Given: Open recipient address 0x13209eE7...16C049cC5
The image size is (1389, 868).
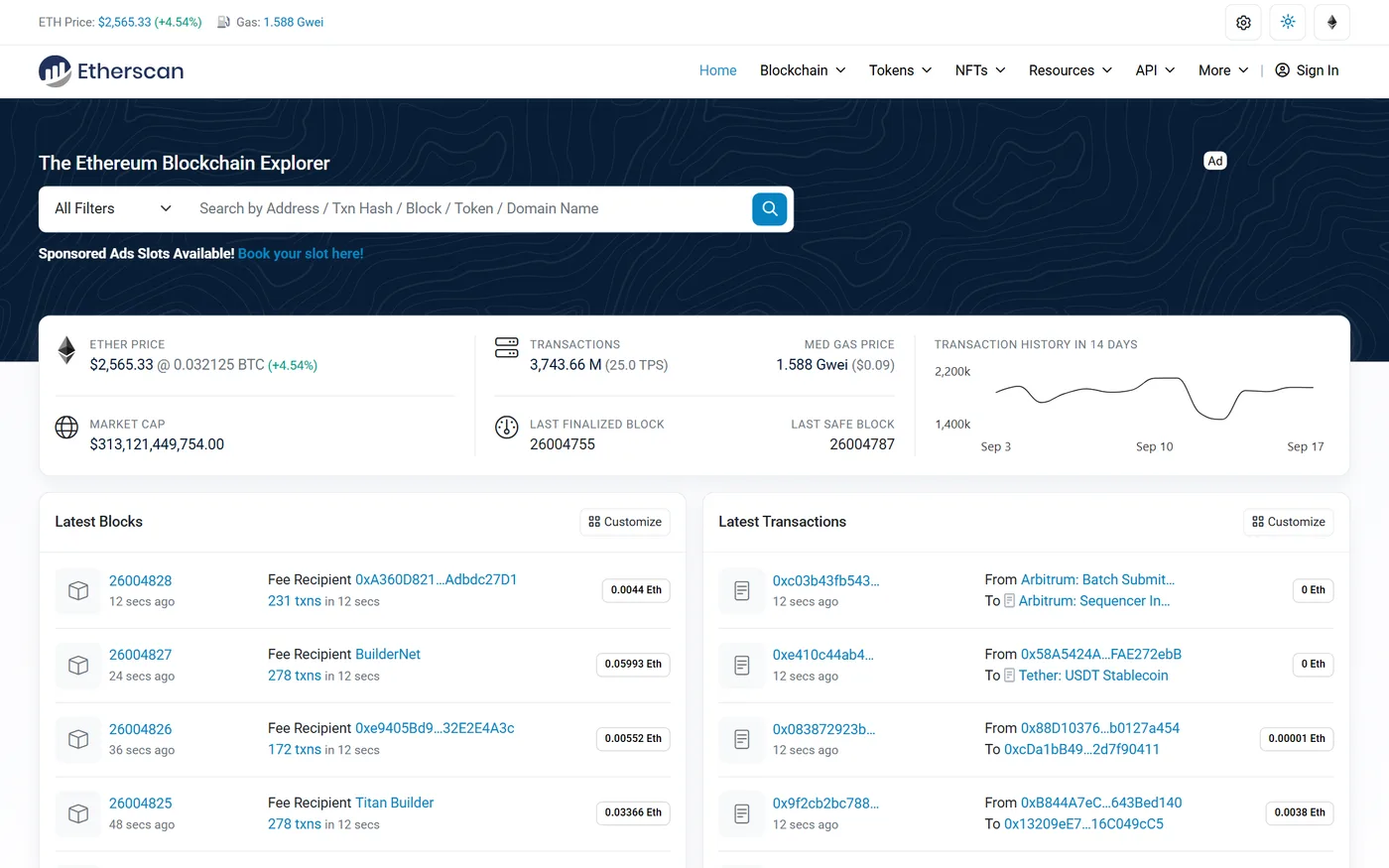Looking at the screenshot, I should 1083,824.
